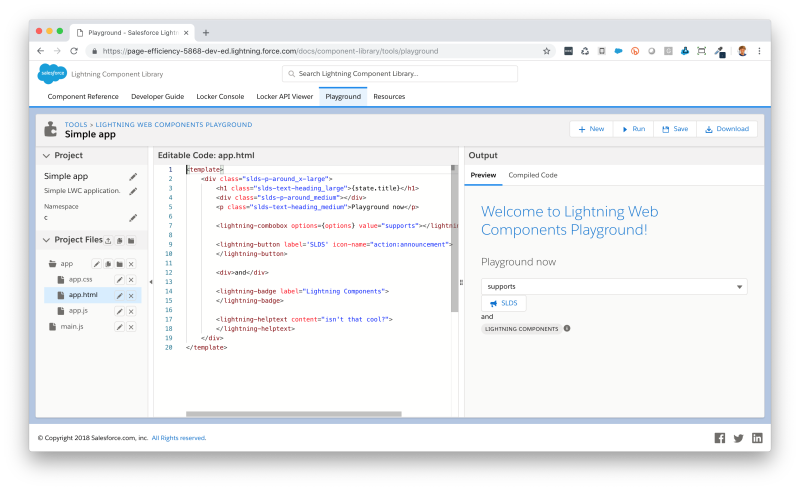Bookmark page with the star icon

pyautogui.click(x=546, y=51)
